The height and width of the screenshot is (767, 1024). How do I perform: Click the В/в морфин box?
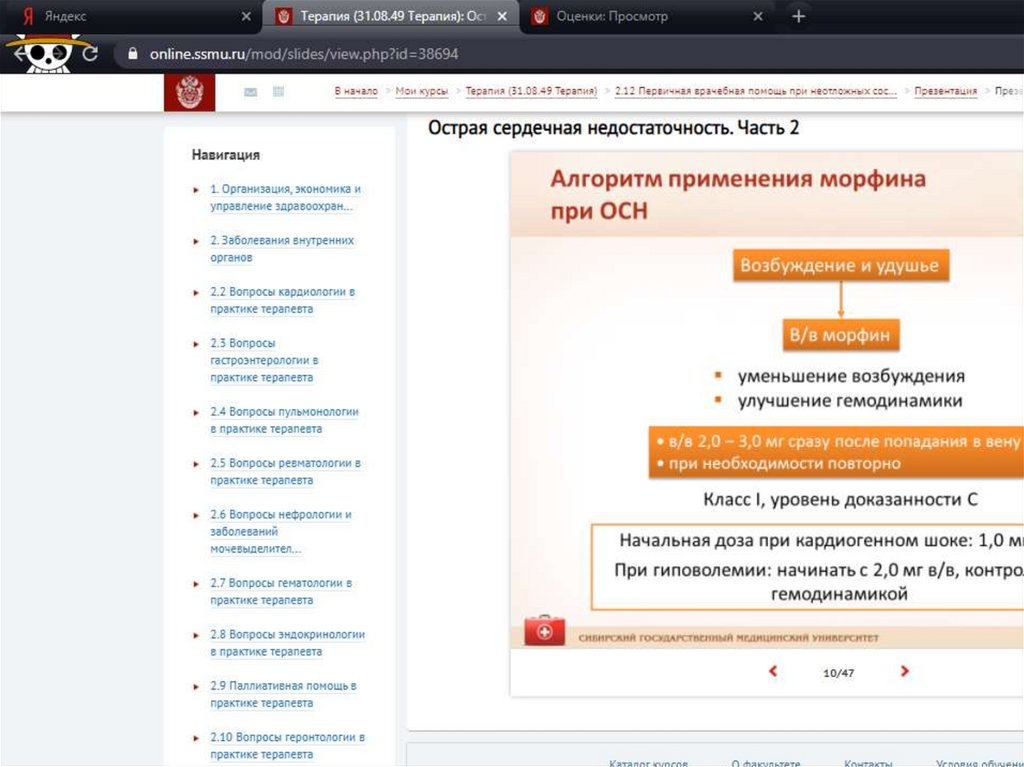[840, 335]
